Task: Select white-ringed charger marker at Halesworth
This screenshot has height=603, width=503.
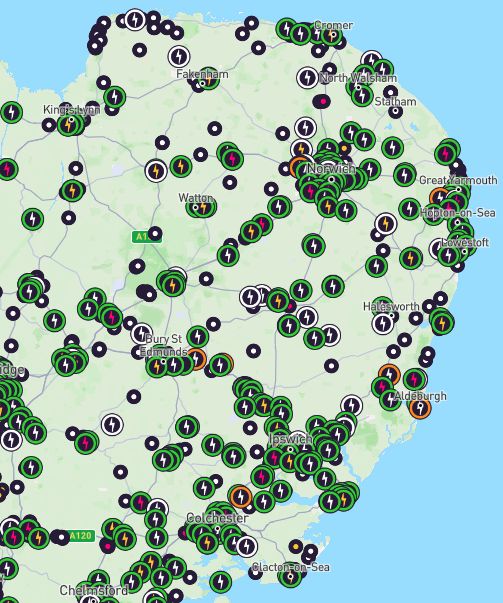Action: 383,323
